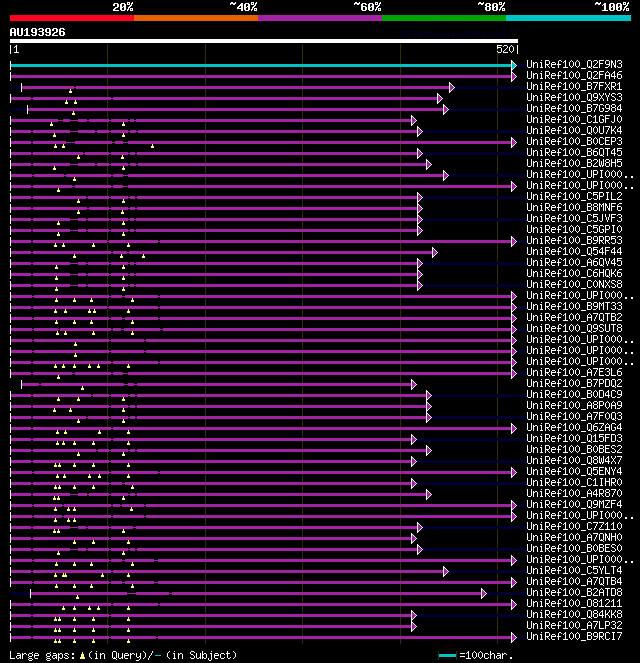Select the UniRef100_B7FXR1 label

[574, 86]
